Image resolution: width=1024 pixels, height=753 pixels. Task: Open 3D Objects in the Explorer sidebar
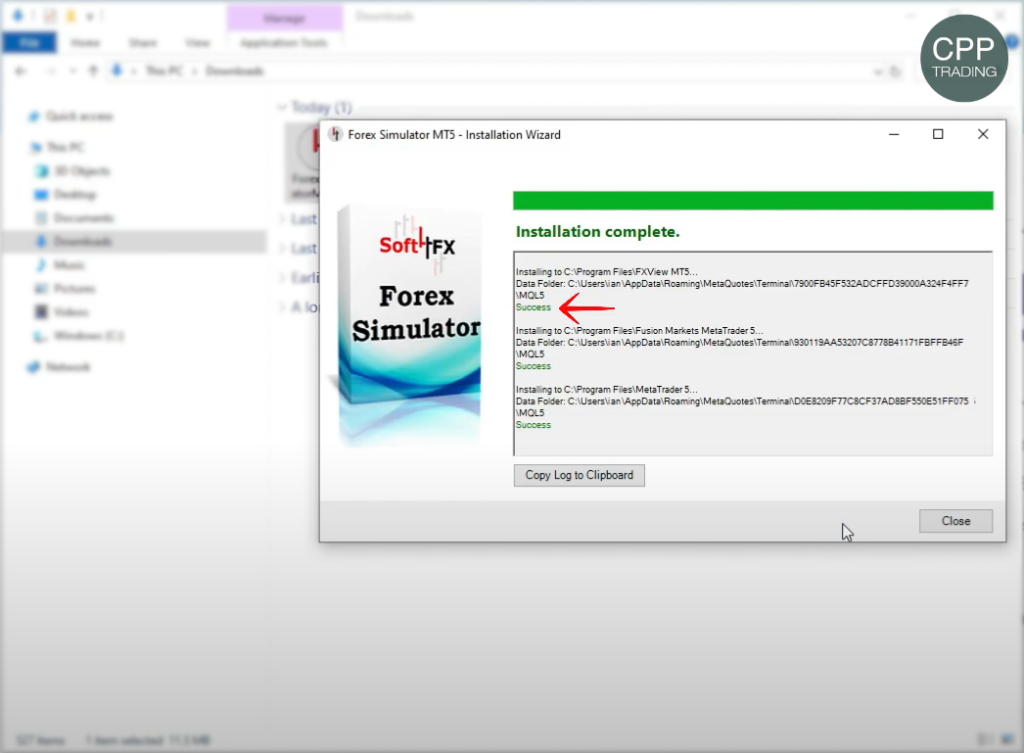(x=82, y=171)
